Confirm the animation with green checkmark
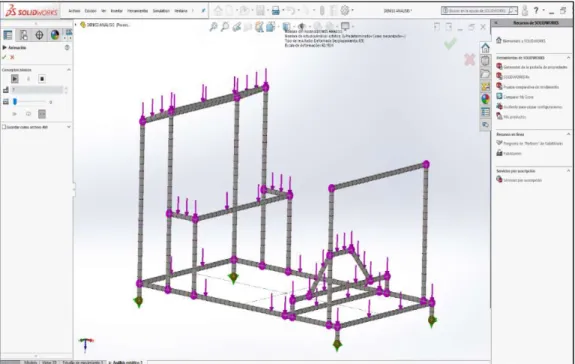Image resolution: width=575 pixels, height=364 pixels. (x=4, y=57)
